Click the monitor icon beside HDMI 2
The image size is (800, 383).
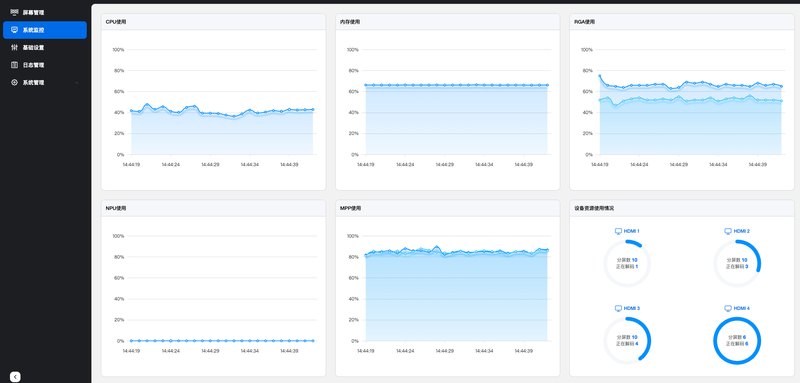[x=728, y=231]
